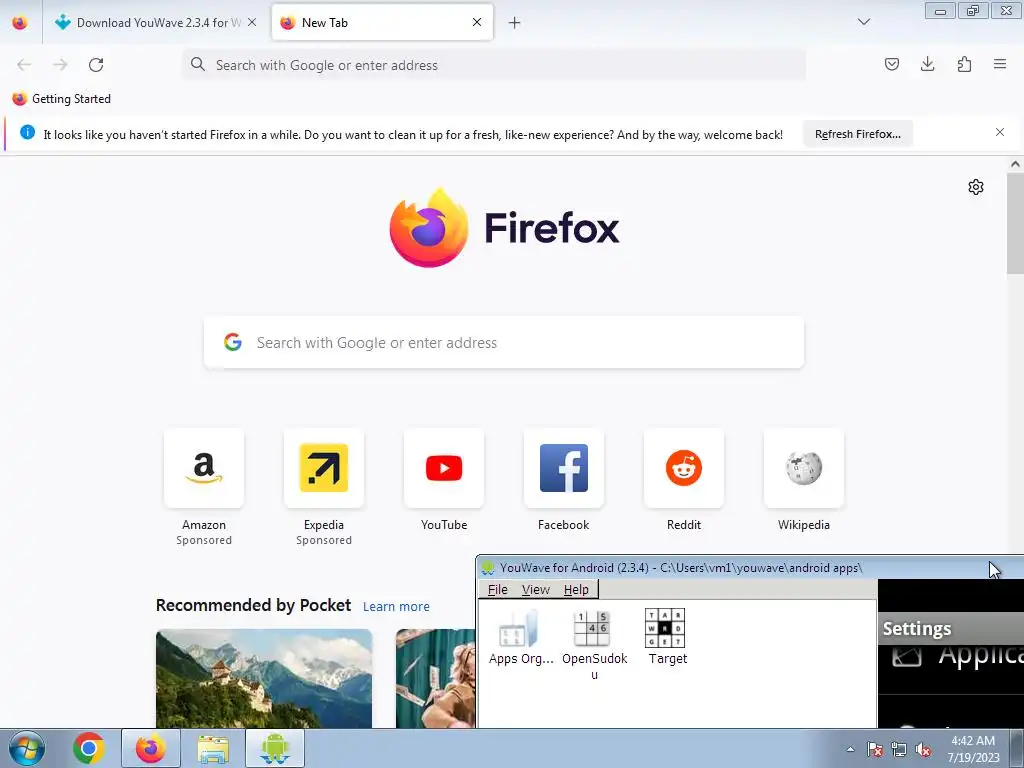Click the network tray icon
The height and width of the screenshot is (768, 1024).
coord(899,750)
